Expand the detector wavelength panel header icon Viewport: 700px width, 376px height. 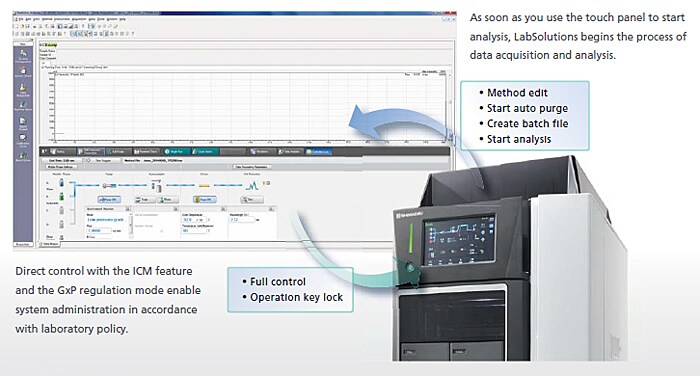pos(271,209)
